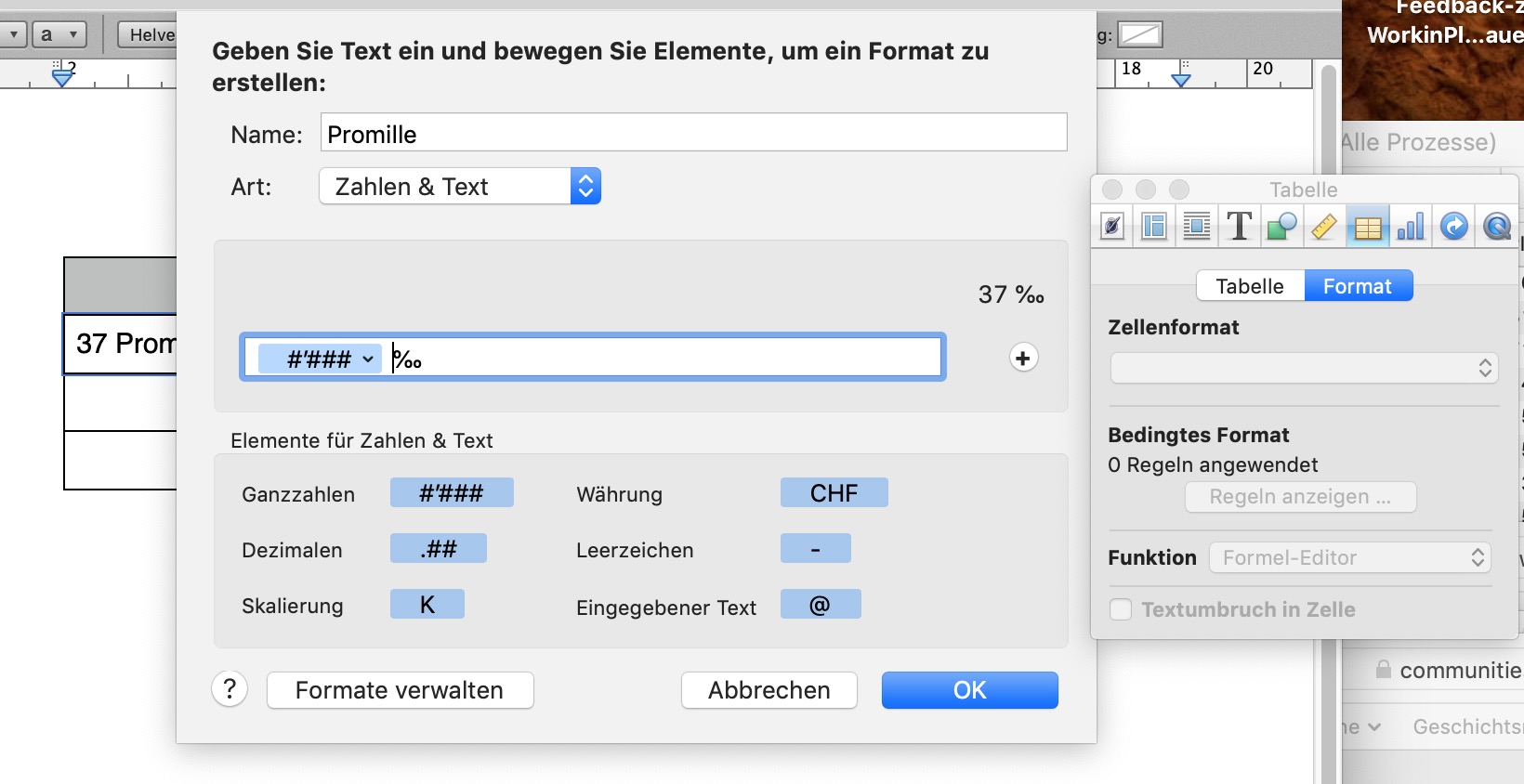This screenshot has width=1524, height=784.
Task: Open the Chart inspector bar icon
Action: [1411, 226]
